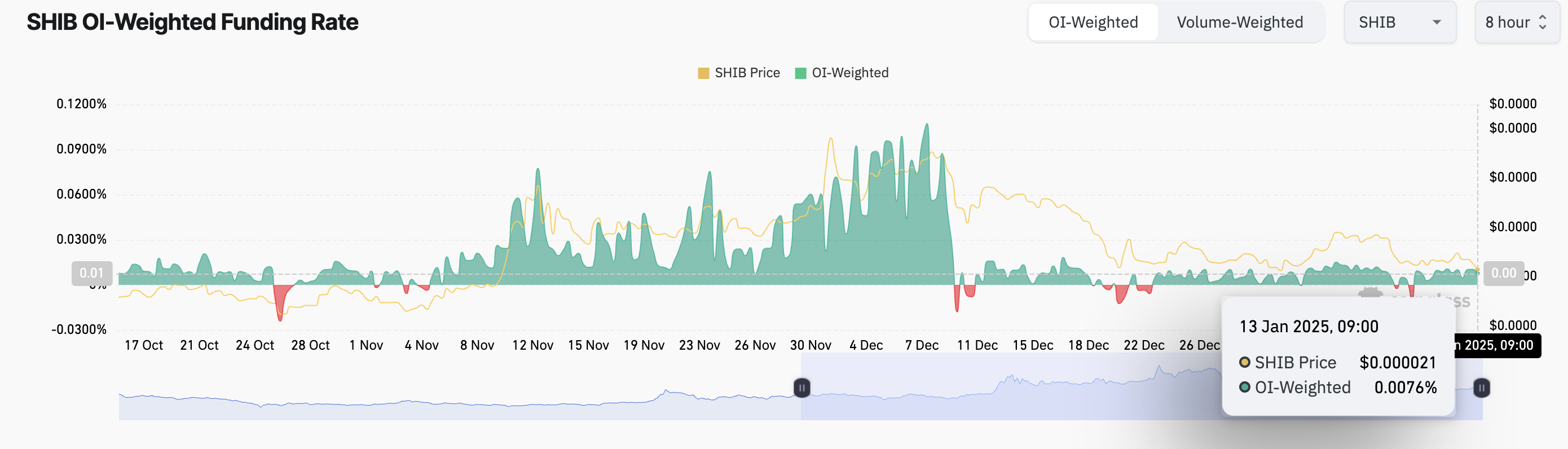Screen dimensions: 1568x449
Task: Switch to the Volume-Weighted tab
Action: pyautogui.click(x=1239, y=23)
